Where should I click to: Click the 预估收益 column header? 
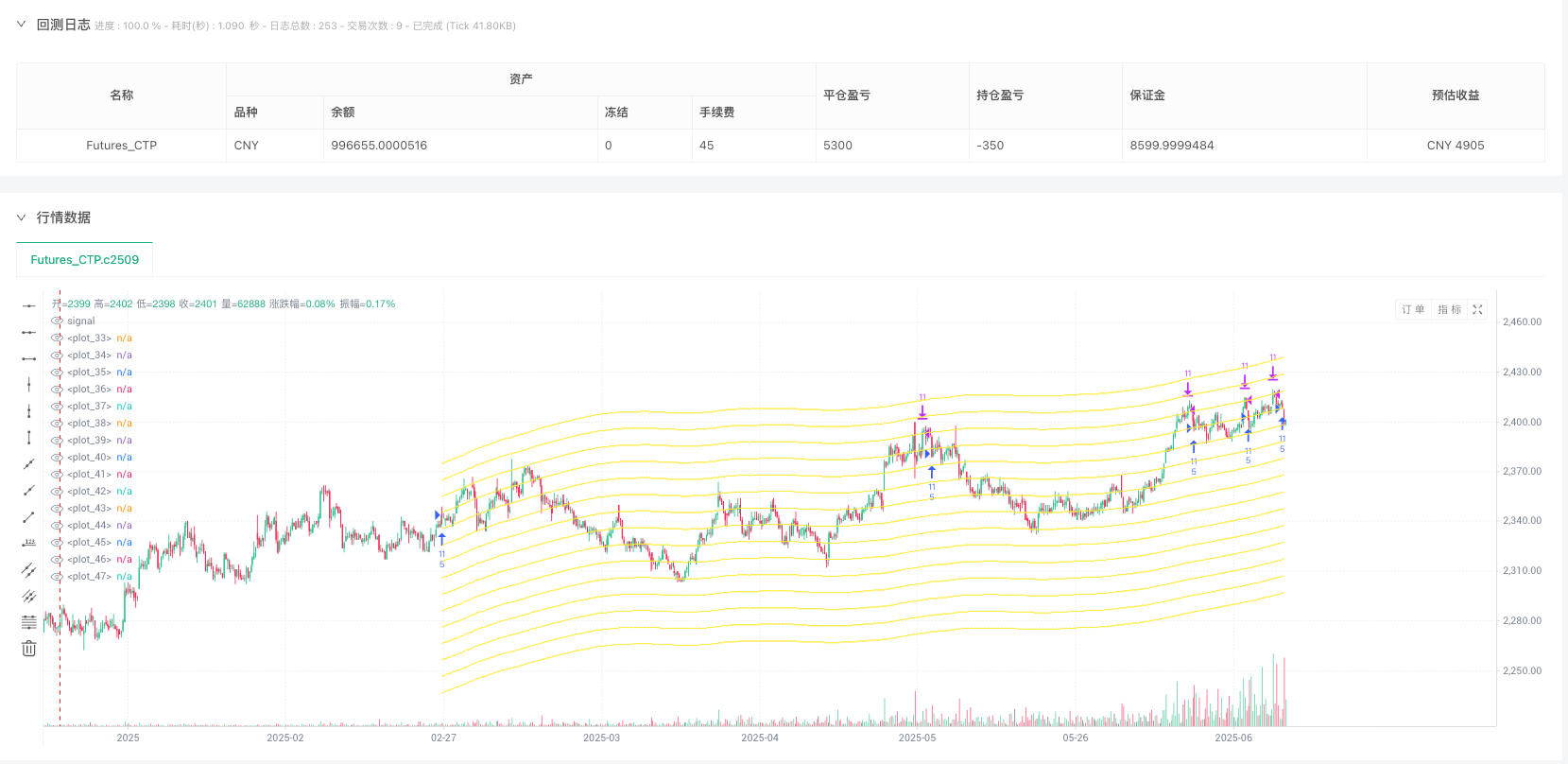pos(1456,95)
